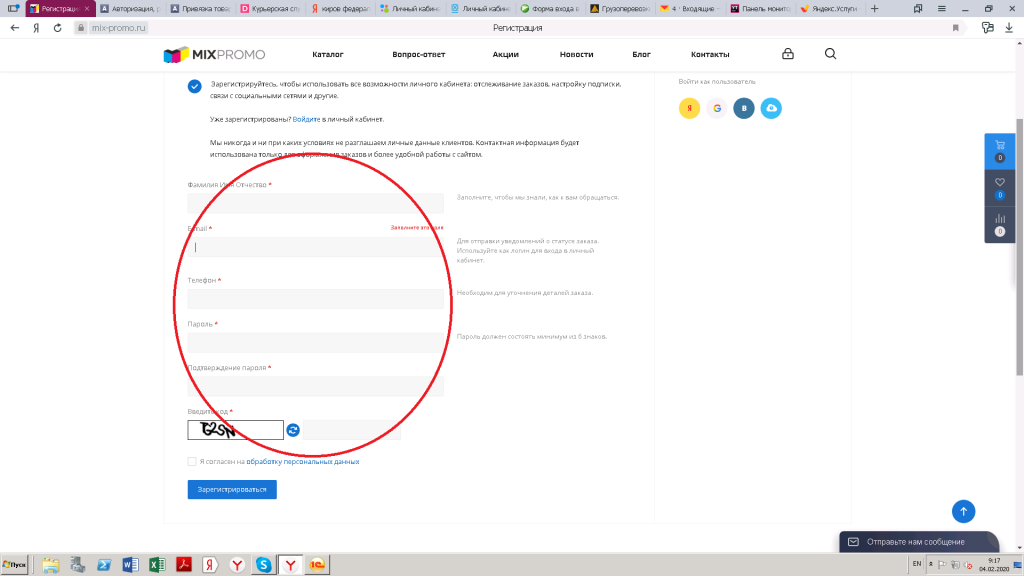This screenshot has height=576, width=1024.
Task: Click the Yandex social login icon
Action: pyautogui.click(x=689, y=109)
